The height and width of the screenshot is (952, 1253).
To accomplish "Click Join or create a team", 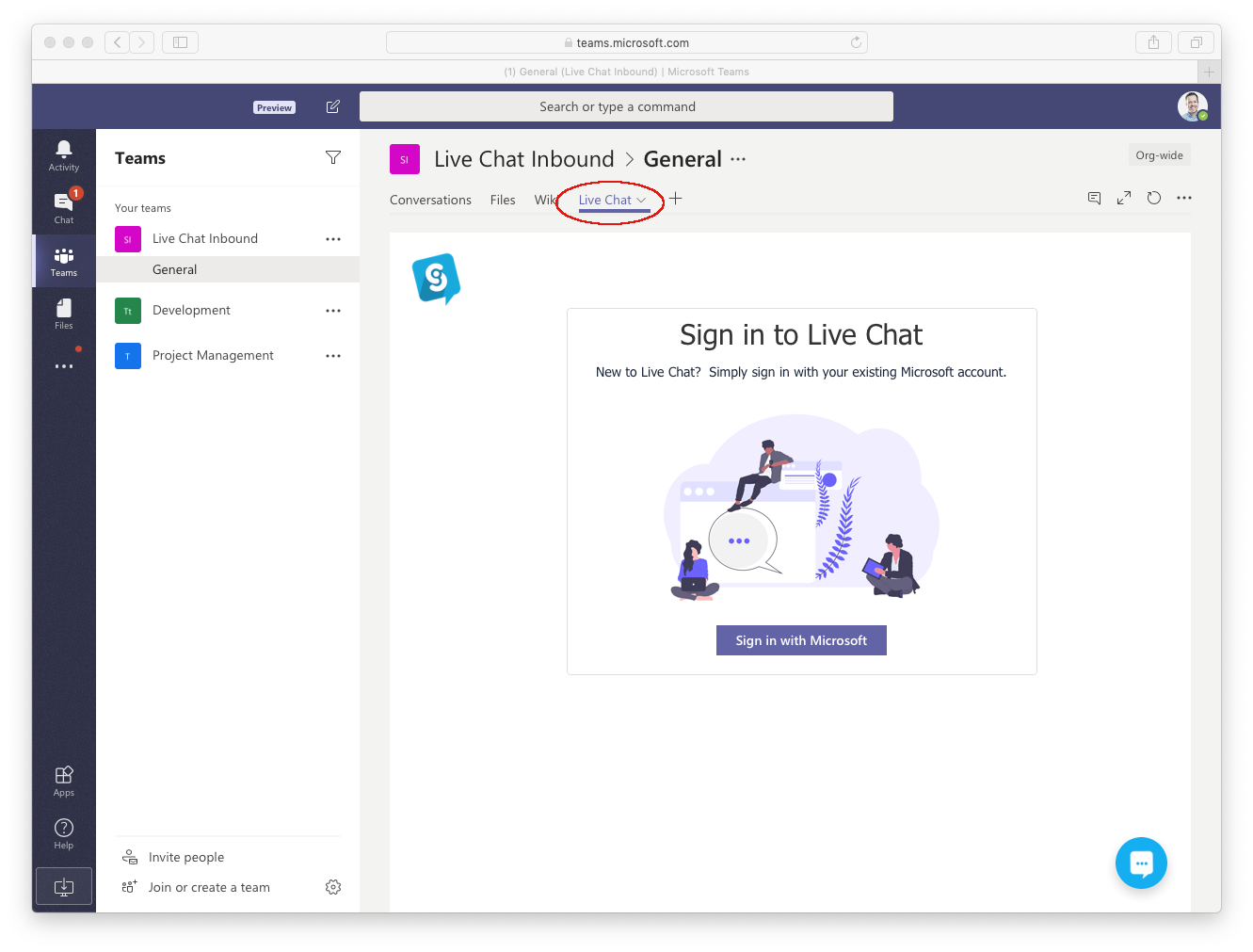I will point(209,887).
